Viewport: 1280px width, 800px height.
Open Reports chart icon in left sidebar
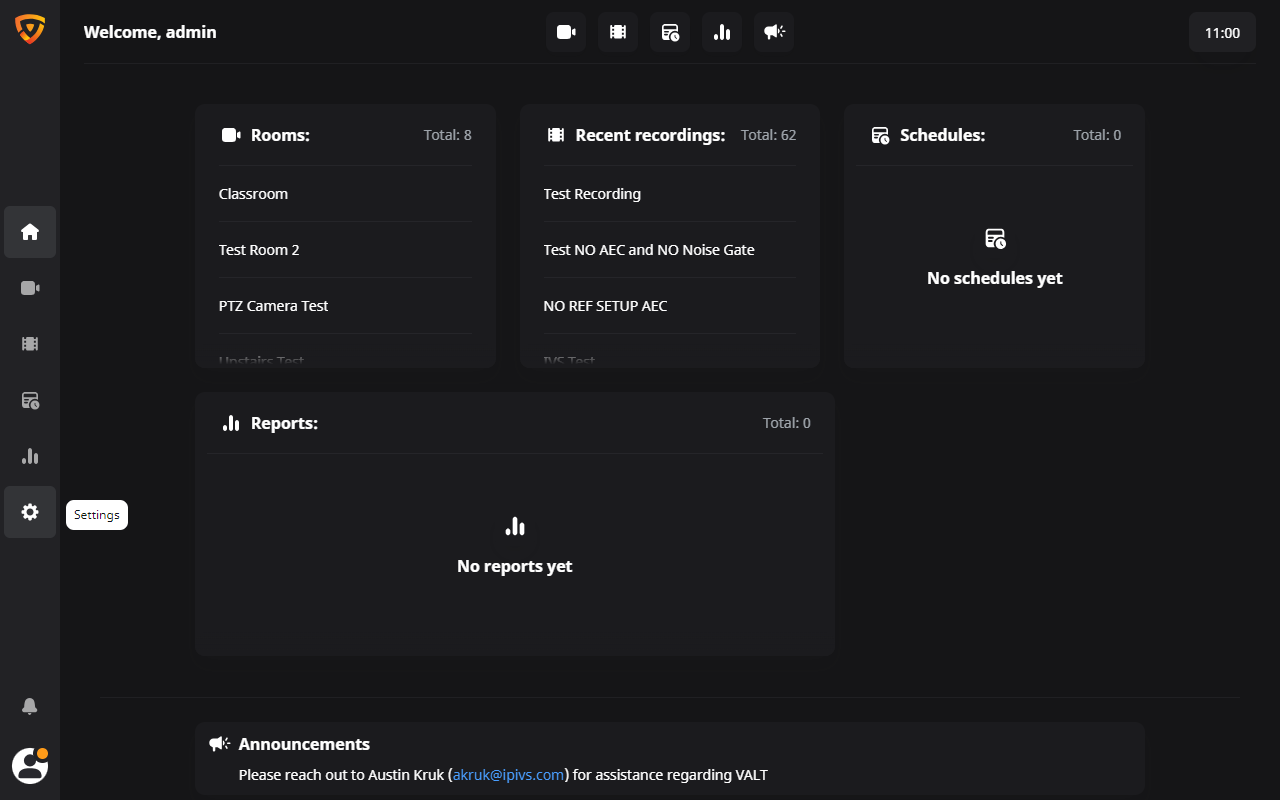tap(30, 456)
